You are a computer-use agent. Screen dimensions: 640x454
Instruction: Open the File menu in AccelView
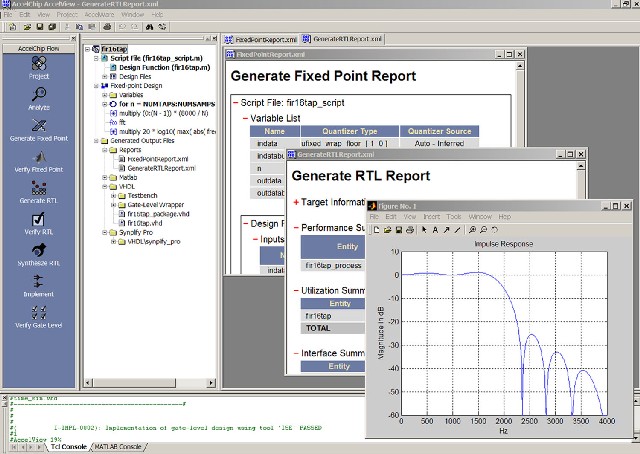[8, 15]
